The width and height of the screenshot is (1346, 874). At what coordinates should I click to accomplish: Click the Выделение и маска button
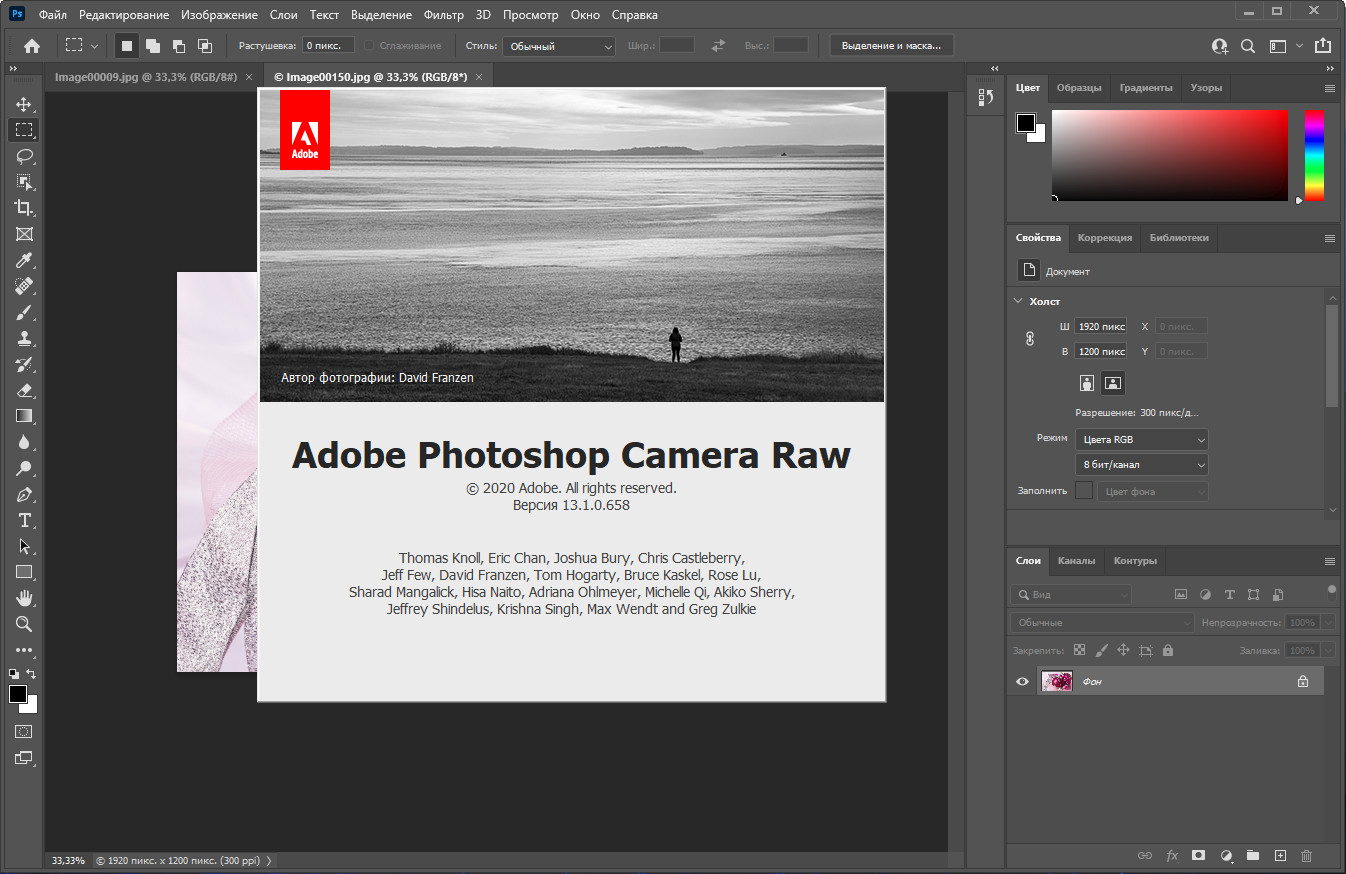pos(891,46)
